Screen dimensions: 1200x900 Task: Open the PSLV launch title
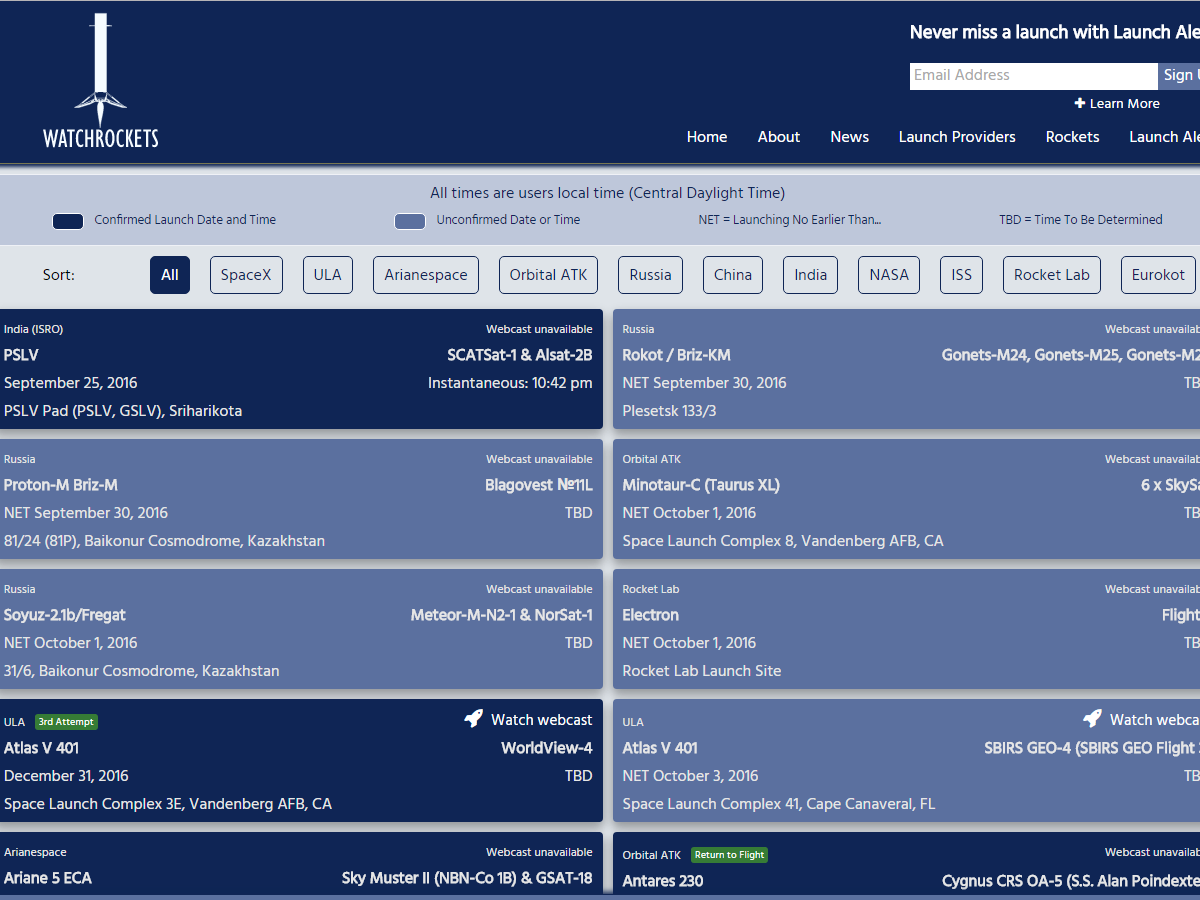tap(21, 355)
